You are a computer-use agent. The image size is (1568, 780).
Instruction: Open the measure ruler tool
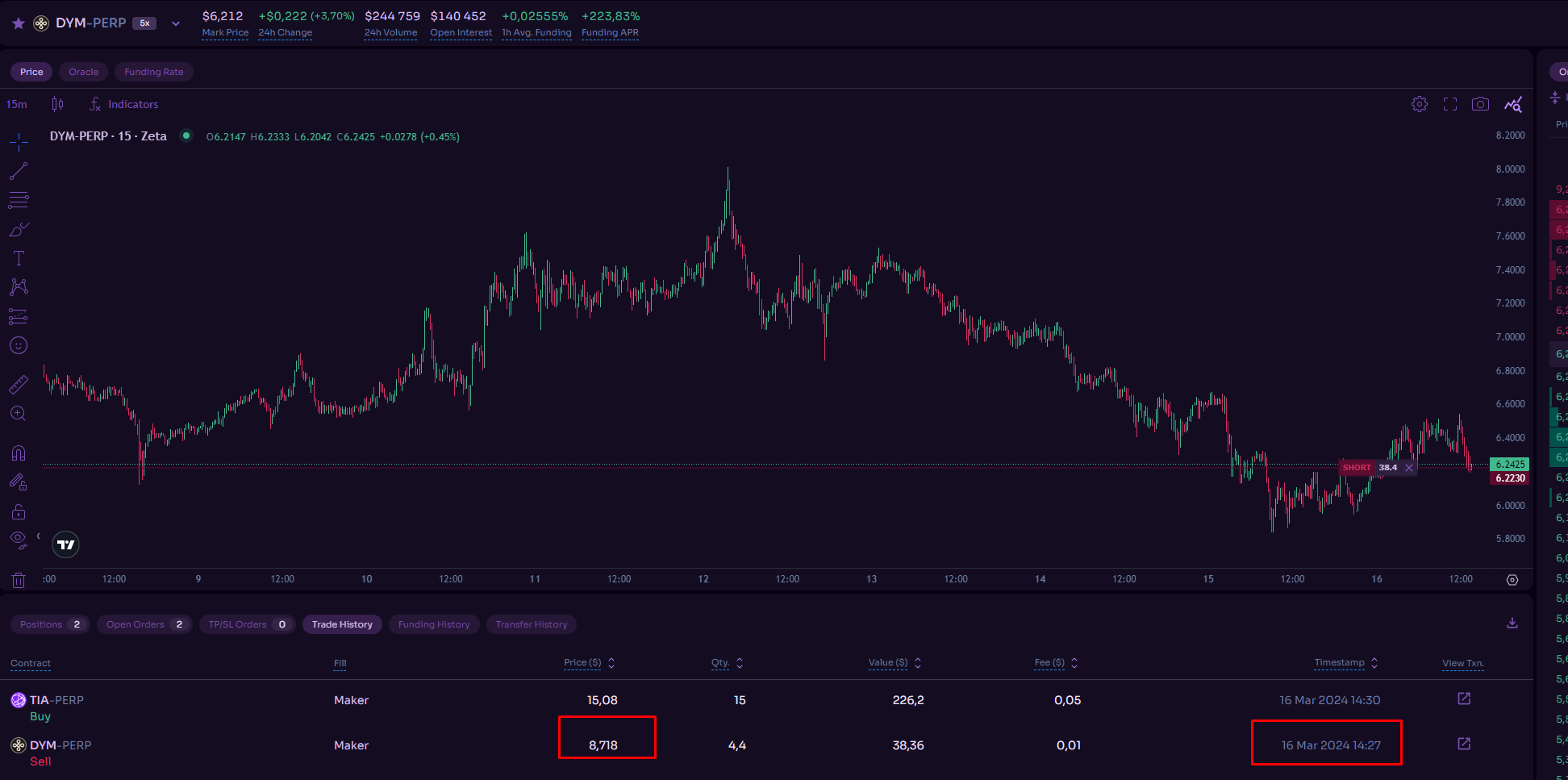pyautogui.click(x=19, y=385)
